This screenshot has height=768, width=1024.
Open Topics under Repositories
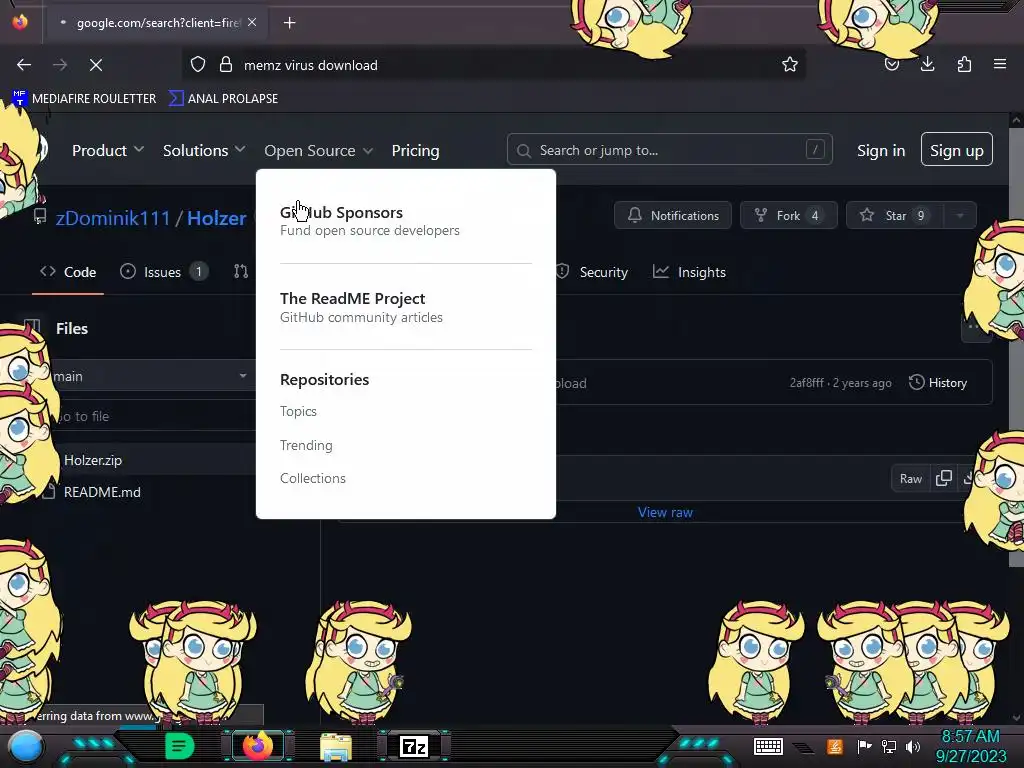pyautogui.click(x=298, y=411)
